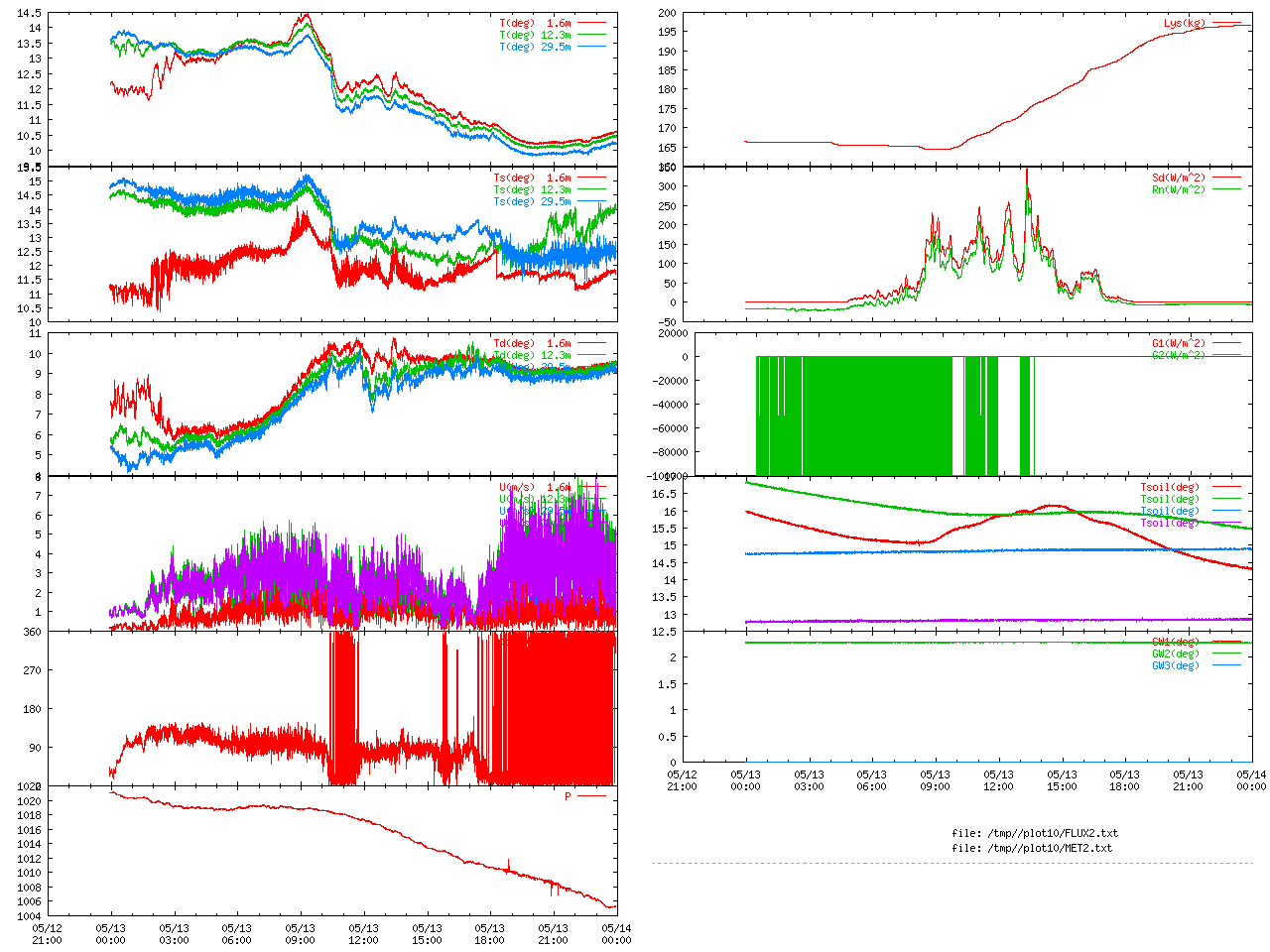Click the 'T(deg) 29.5m' legend label
Image resolution: width=1270 pixels, height=952 pixels.
535,47
